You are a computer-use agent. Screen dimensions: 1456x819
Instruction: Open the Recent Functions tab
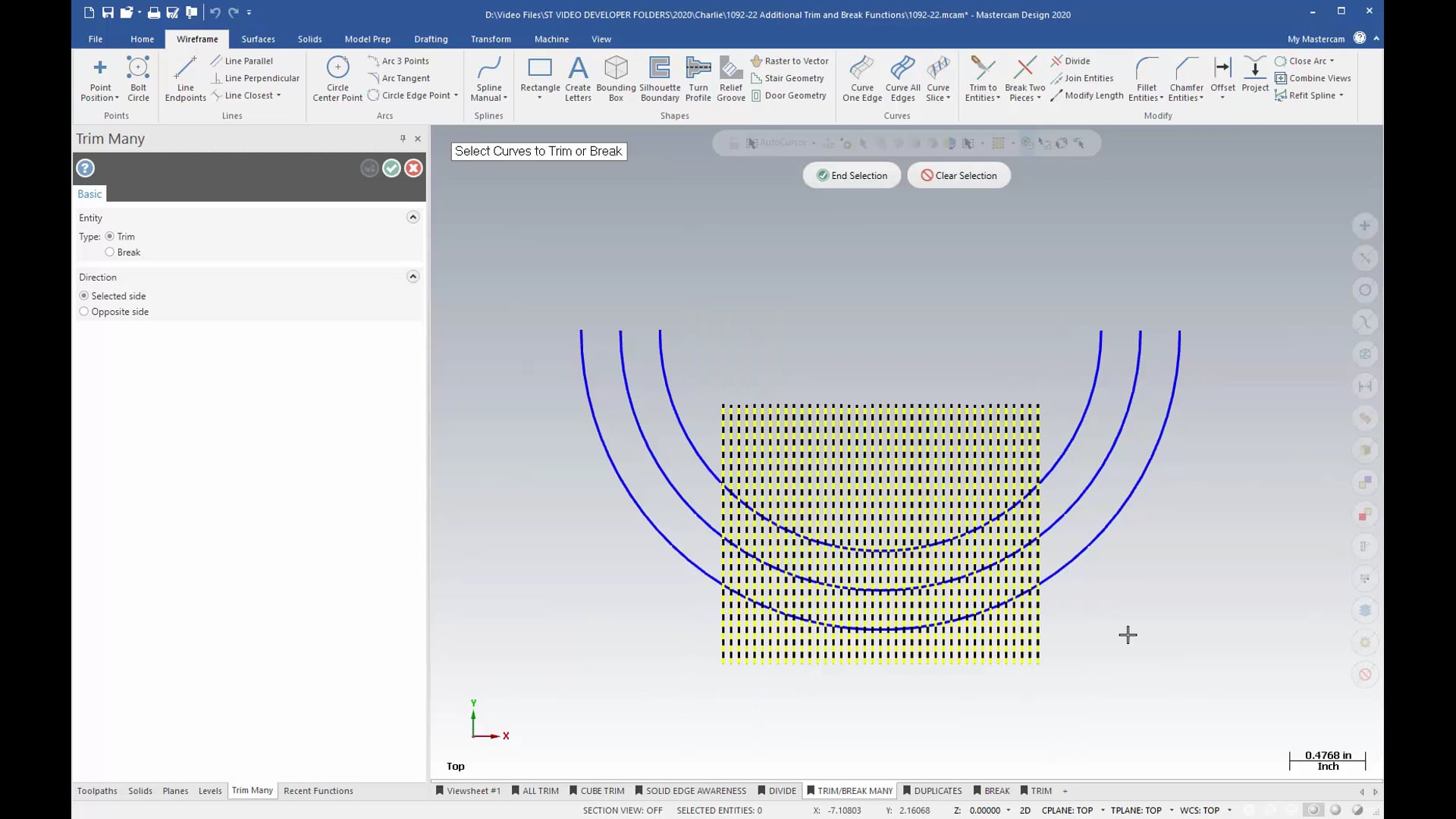318,790
